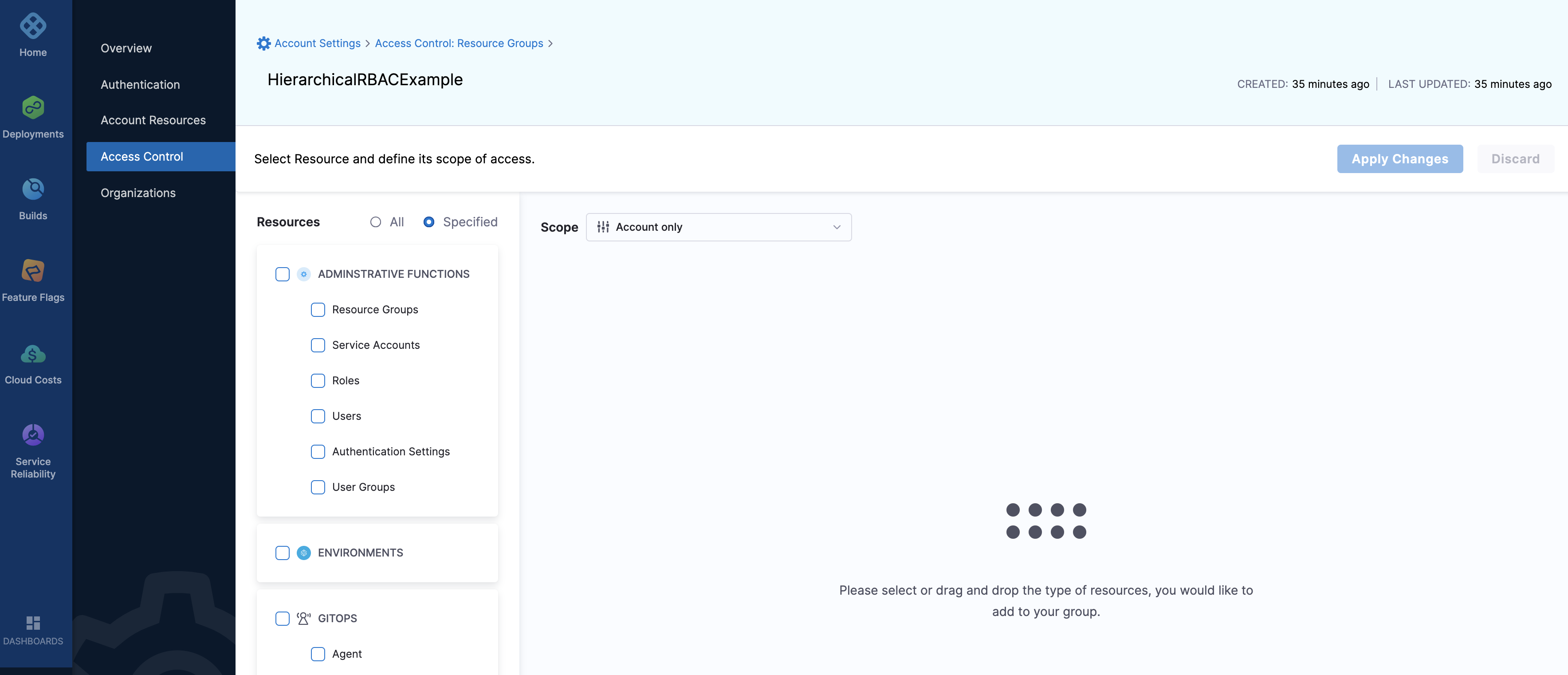The width and height of the screenshot is (1568, 675).
Task: Go to Overview in side menu
Action: (x=126, y=48)
